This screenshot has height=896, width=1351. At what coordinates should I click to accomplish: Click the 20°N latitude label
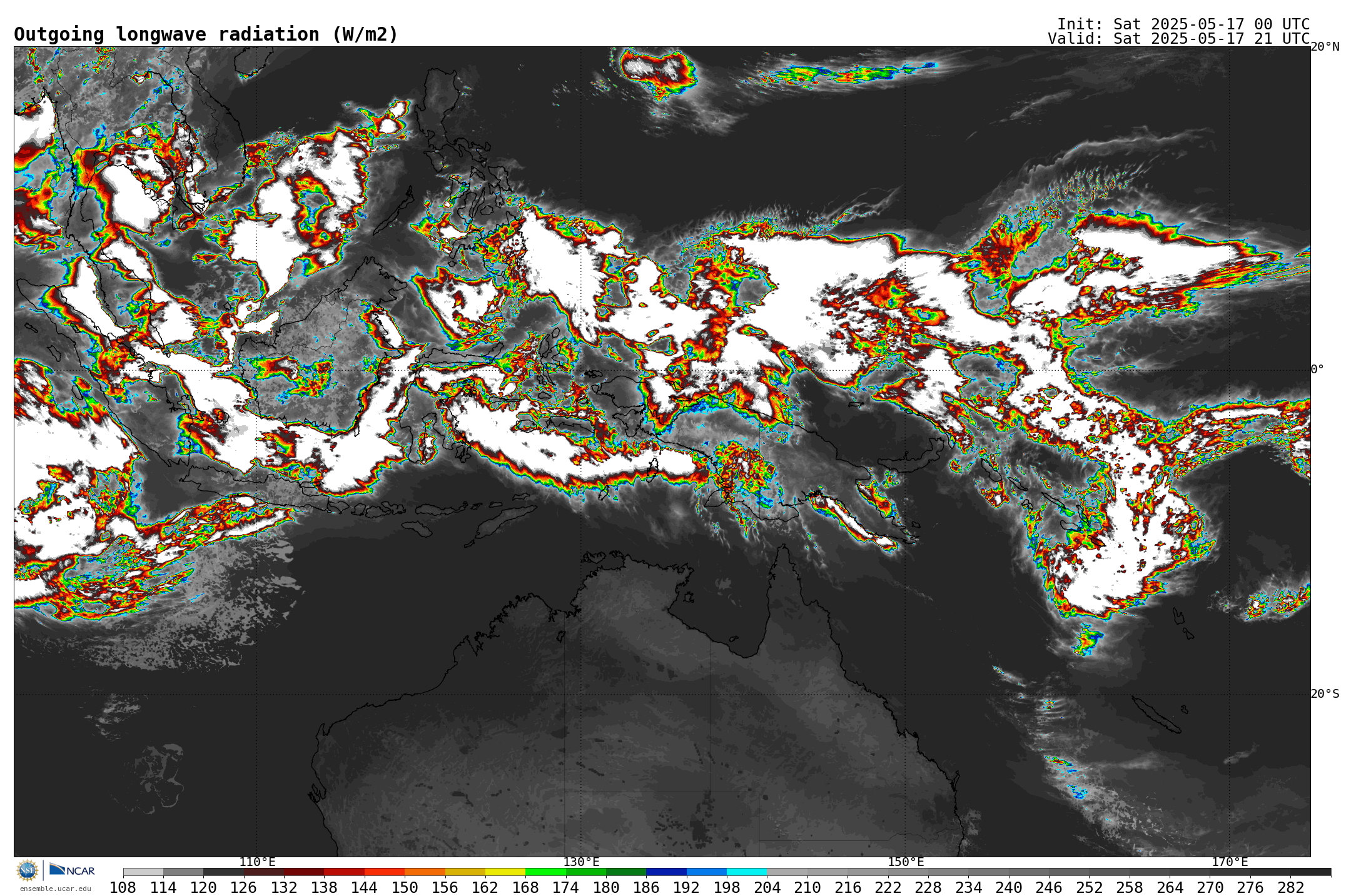(1325, 47)
